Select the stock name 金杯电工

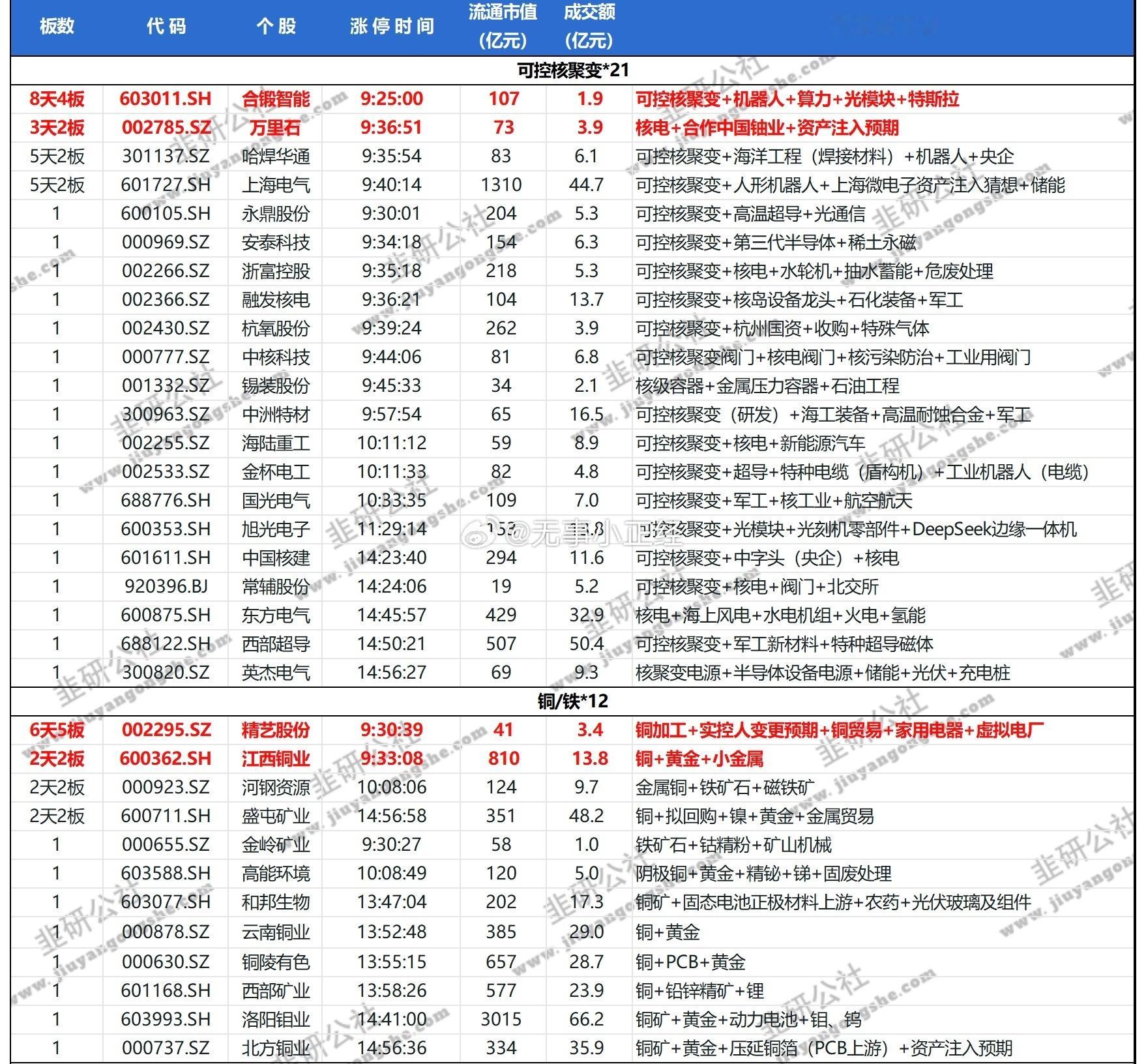[x=276, y=471]
